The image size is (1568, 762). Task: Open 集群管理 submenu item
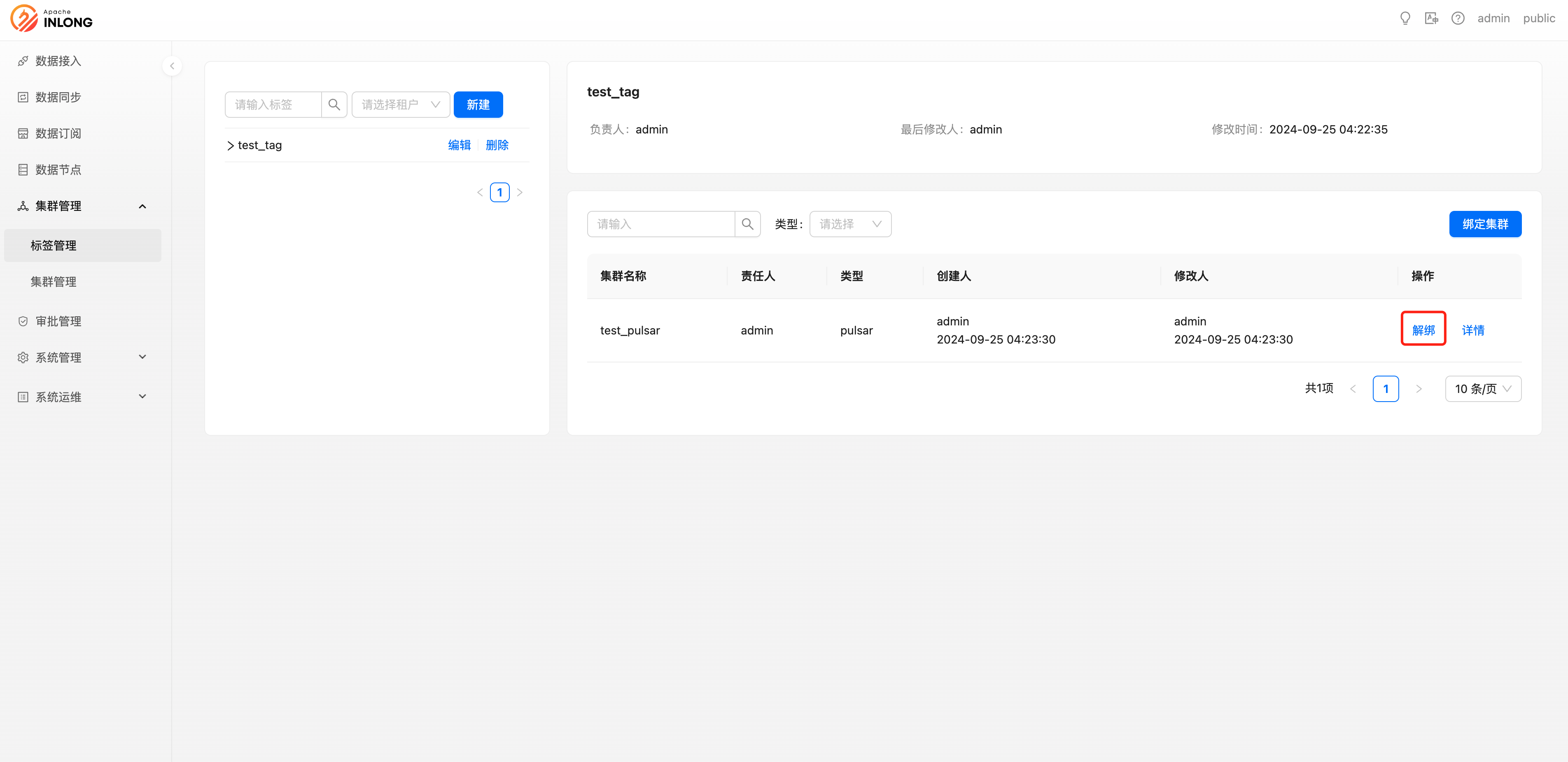(54, 281)
